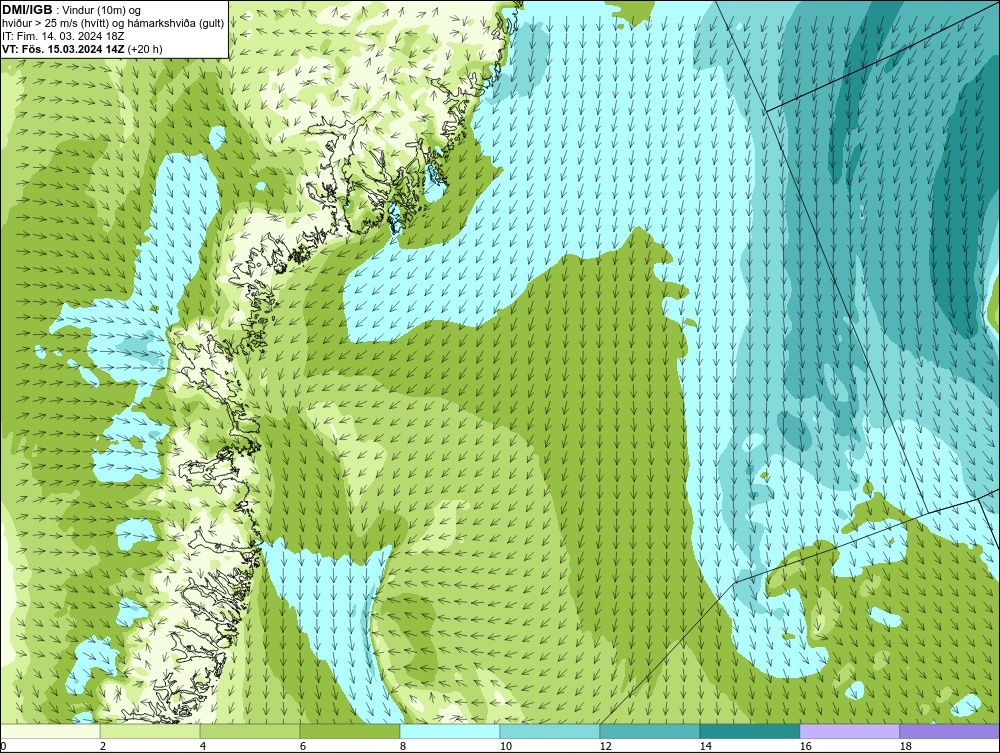Click the 'IT: Fim. 14. 03. 2024 18Z' line
The height and width of the screenshot is (753, 1000).
(x=63, y=36)
